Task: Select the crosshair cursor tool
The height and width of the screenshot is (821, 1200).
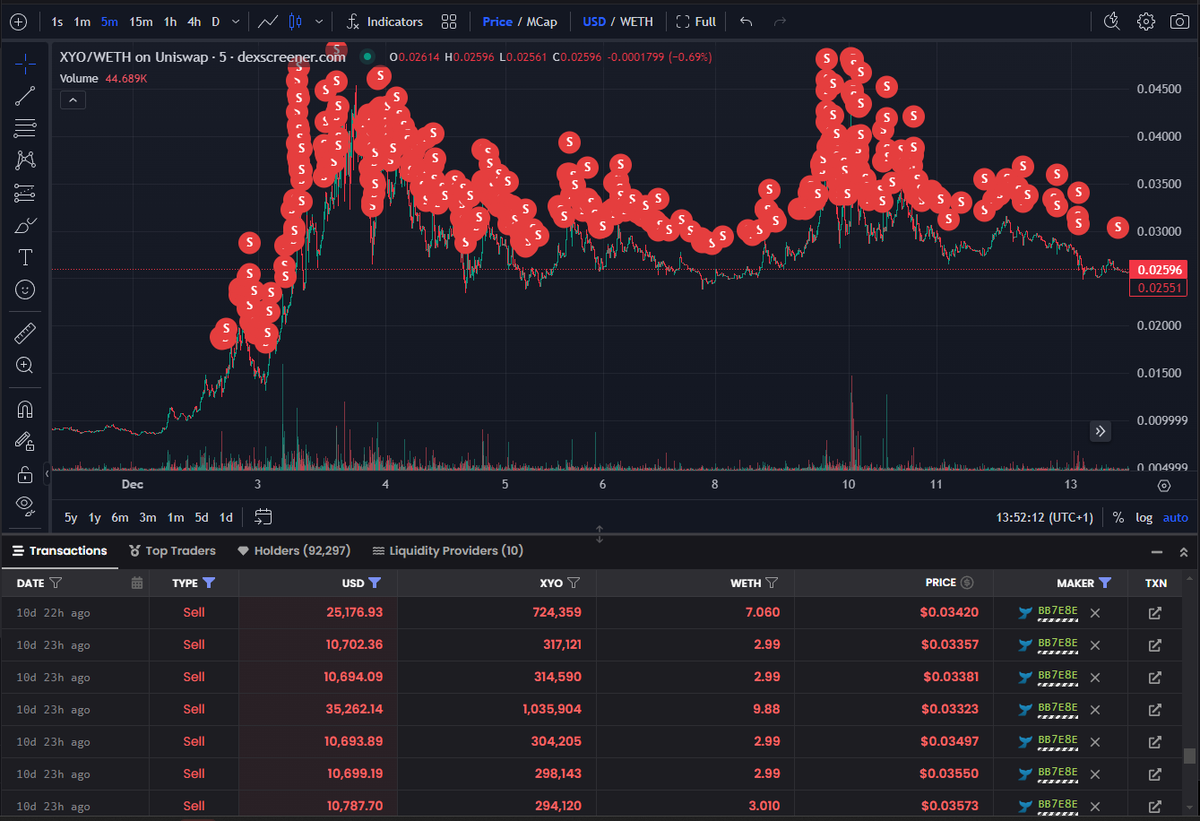Action: [26, 64]
